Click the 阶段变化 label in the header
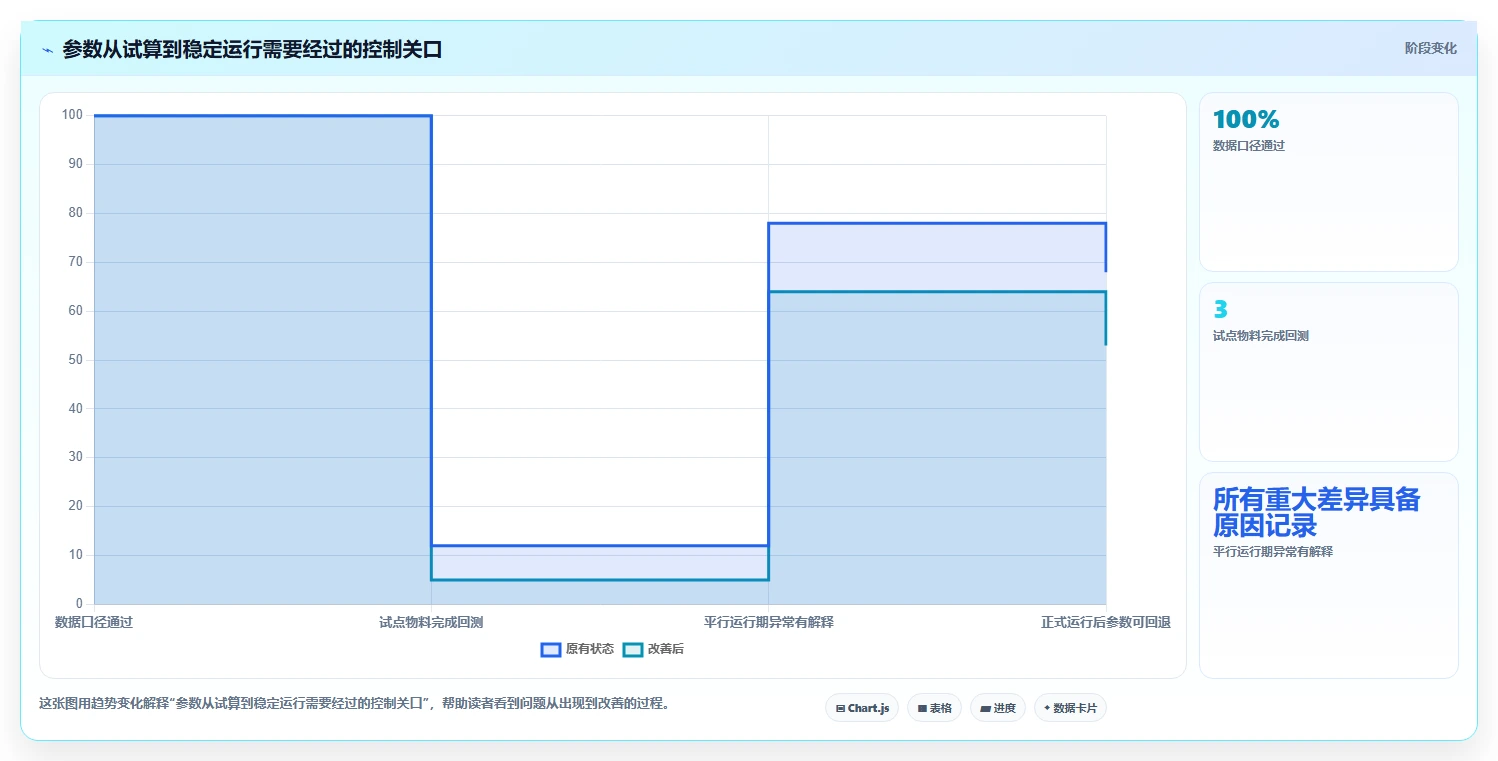The height and width of the screenshot is (761, 1498). coord(1431,48)
